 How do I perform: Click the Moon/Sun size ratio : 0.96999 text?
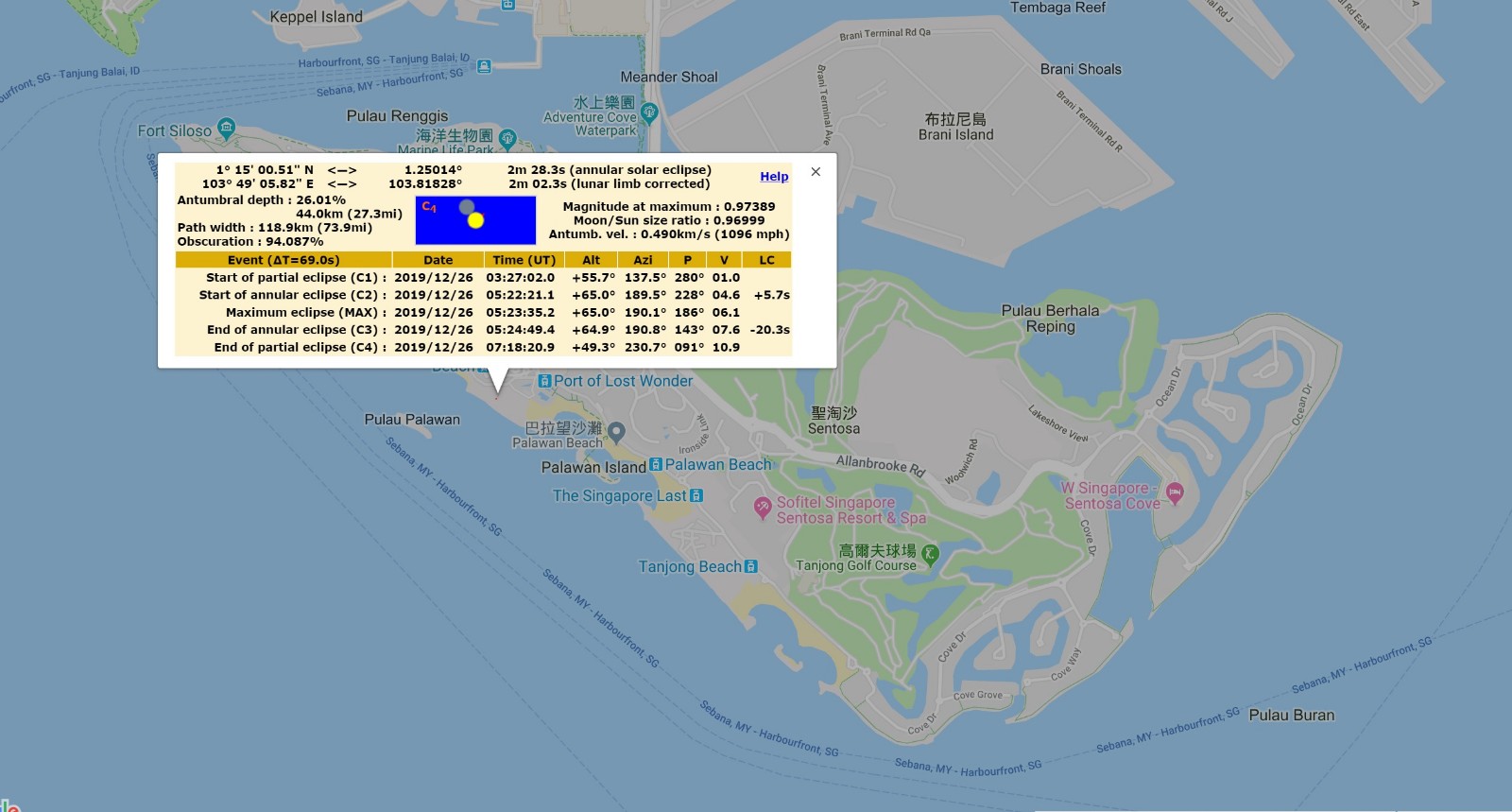tap(669, 220)
